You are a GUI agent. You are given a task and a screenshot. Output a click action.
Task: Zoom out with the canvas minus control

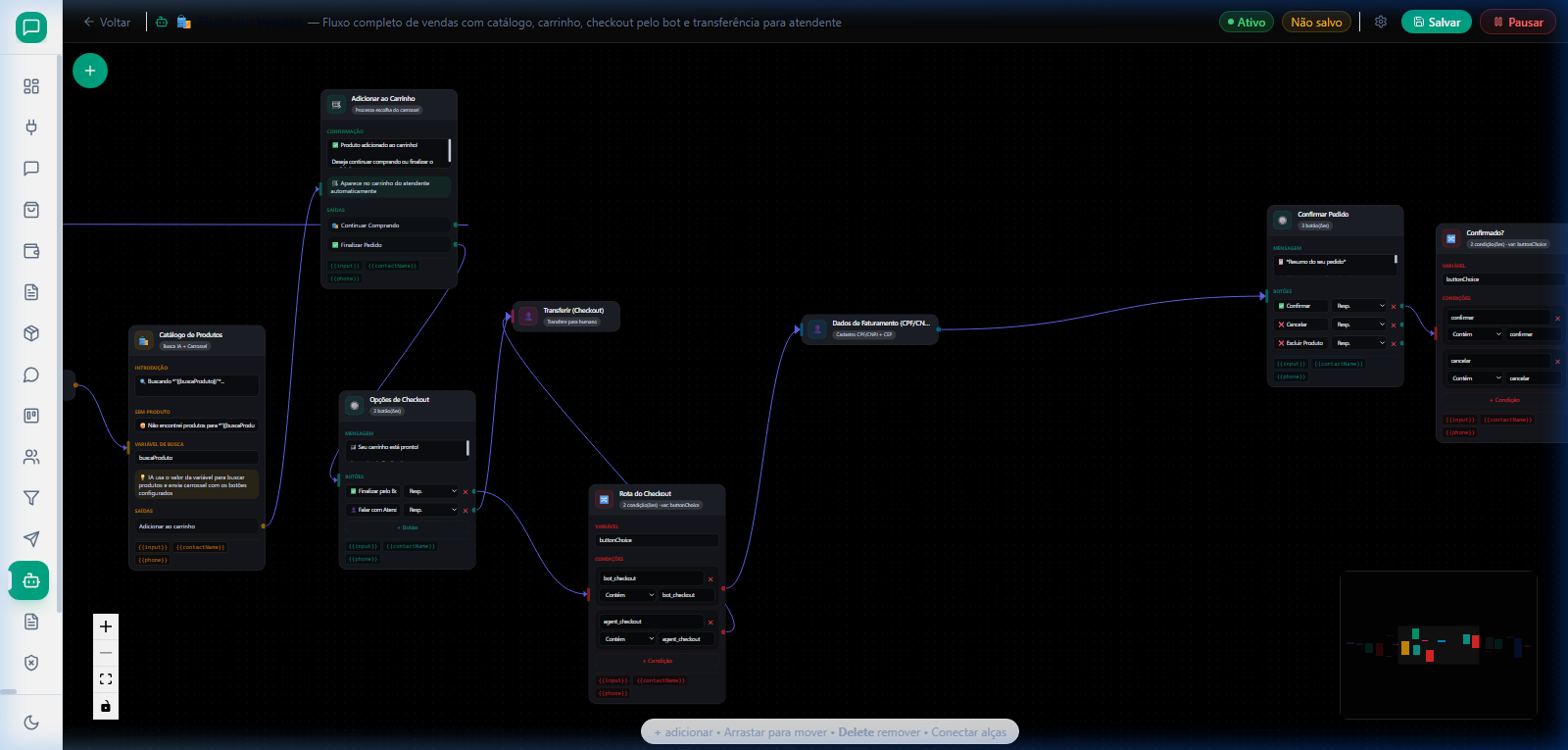pyautogui.click(x=106, y=653)
